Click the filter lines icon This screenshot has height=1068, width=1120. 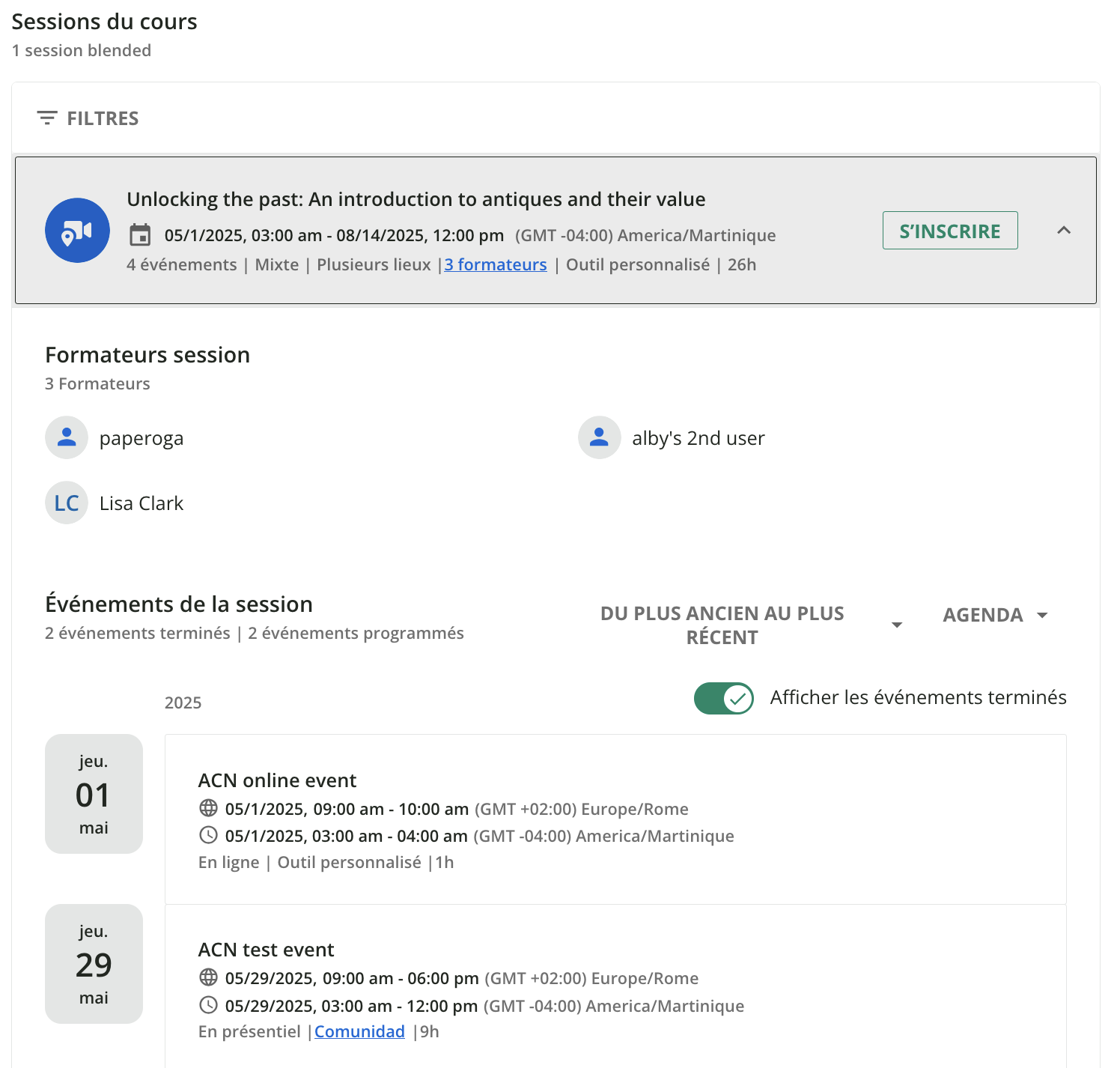pyautogui.click(x=47, y=118)
